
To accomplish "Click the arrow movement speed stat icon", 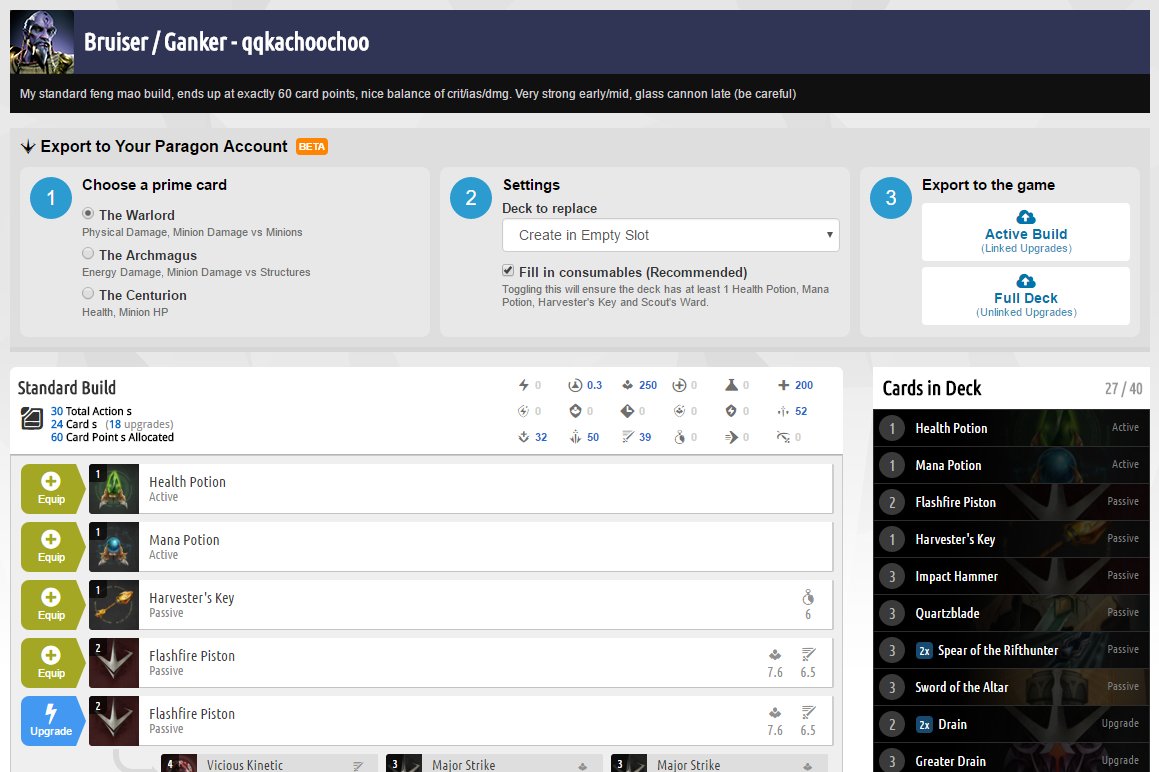I will (x=731, y=437).
